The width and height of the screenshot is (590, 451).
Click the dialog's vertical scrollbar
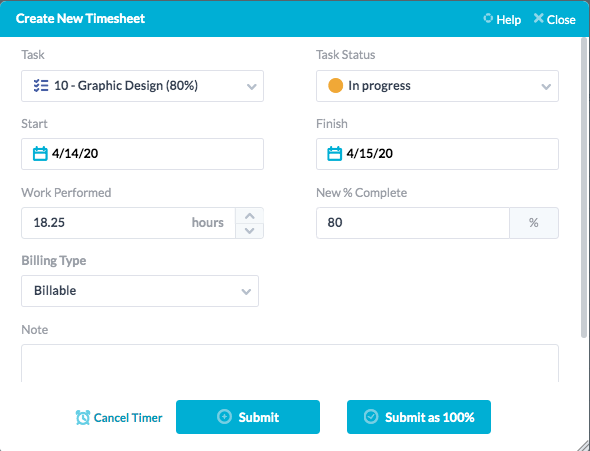coord(584,187)
